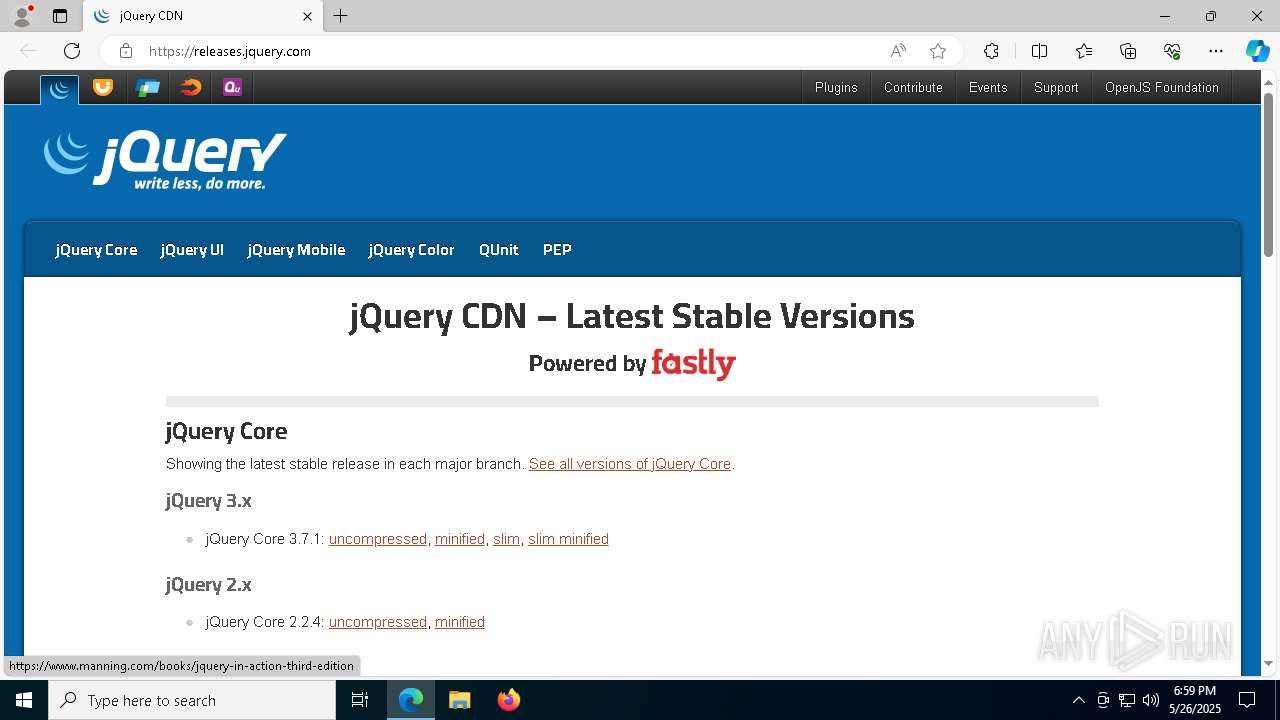
Task: Open the notifications action center icon
Action: click(x=1247, y=700)
